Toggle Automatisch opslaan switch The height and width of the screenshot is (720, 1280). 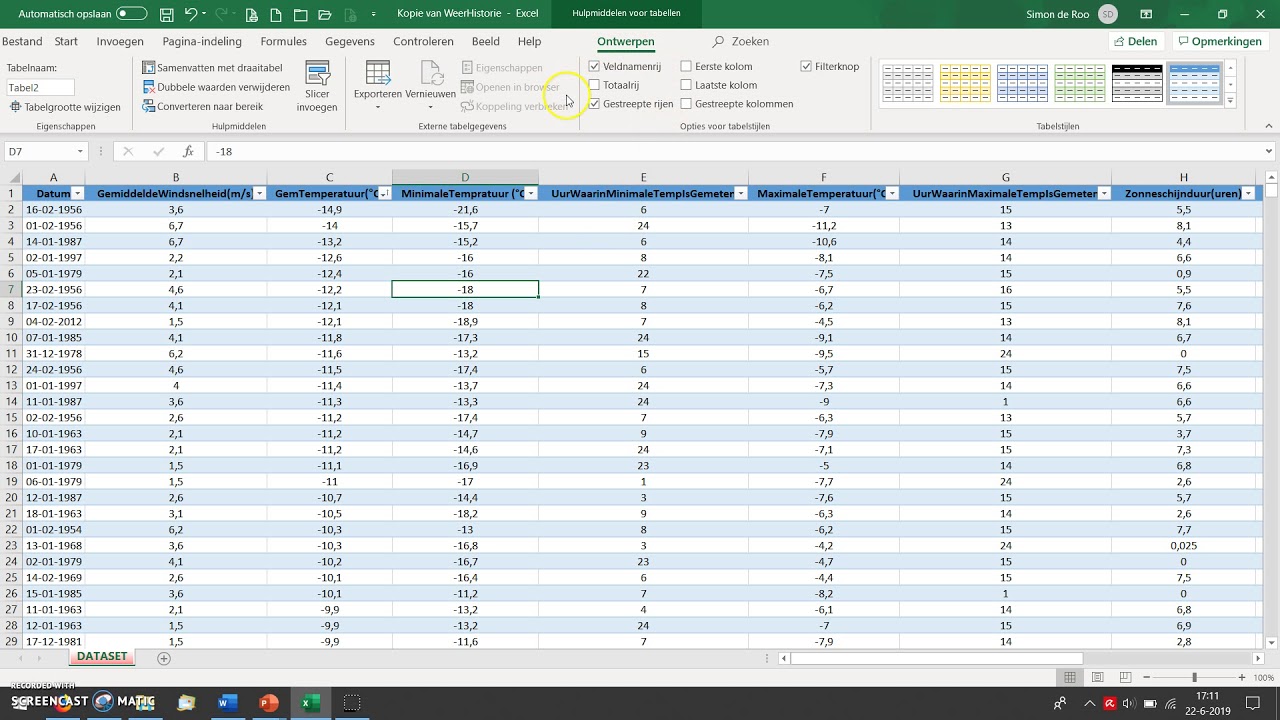coord(131,14)
